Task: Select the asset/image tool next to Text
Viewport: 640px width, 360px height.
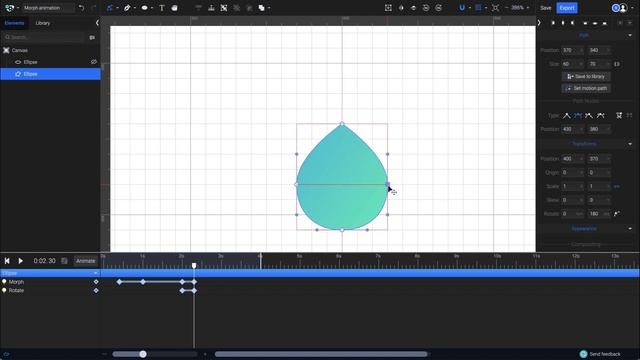Action: pos(174,8)
